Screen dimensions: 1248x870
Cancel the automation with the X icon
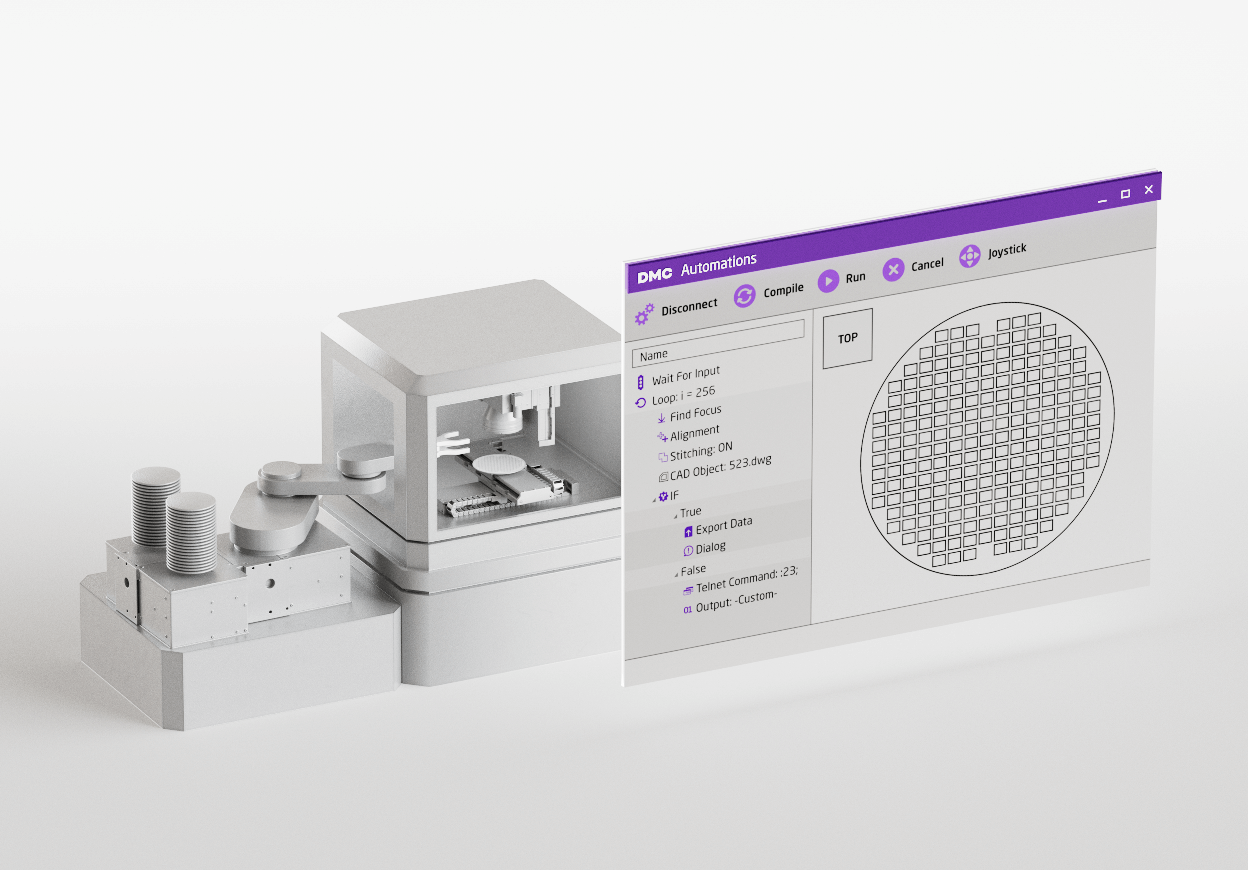pos(894,269)
